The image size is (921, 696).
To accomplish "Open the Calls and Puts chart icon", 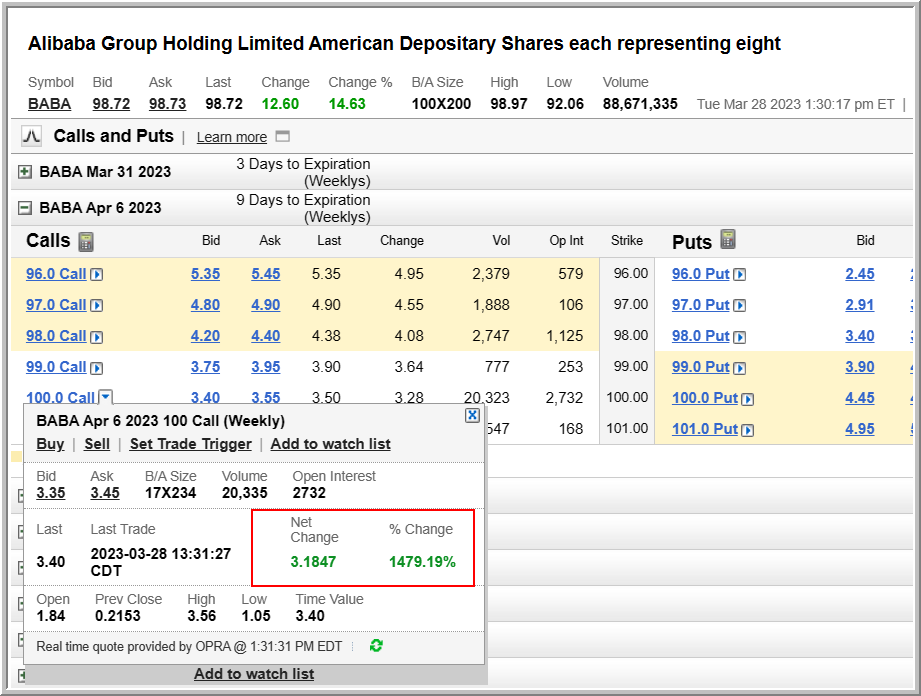I will point(31,136).
